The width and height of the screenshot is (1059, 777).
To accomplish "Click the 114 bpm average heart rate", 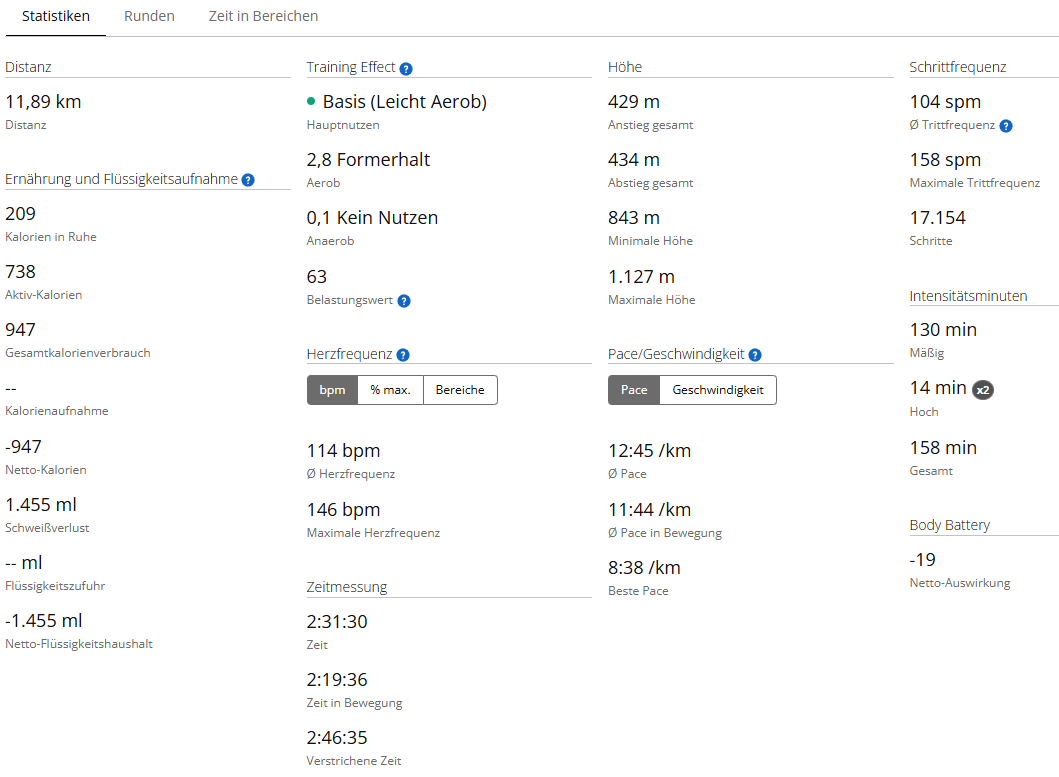I will (x=343, y=451).
